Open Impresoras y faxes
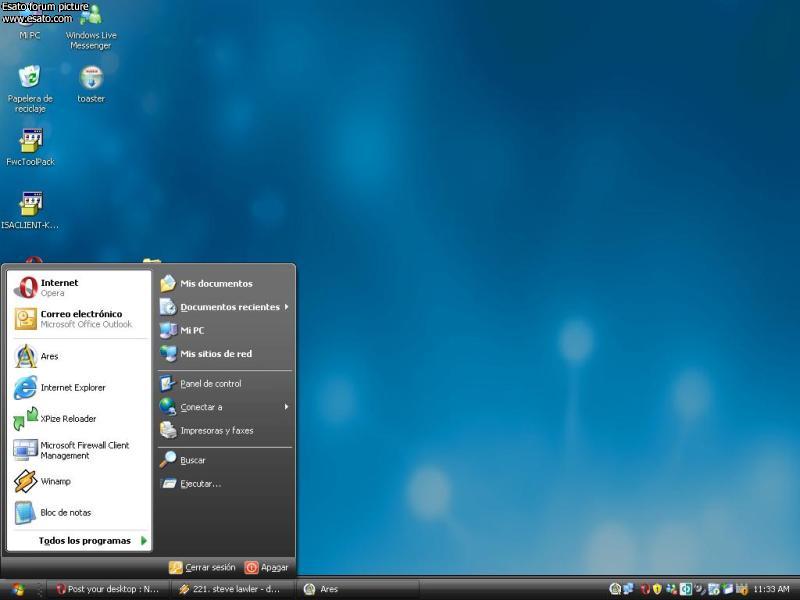The image size is (800, 600). [225, 431]
